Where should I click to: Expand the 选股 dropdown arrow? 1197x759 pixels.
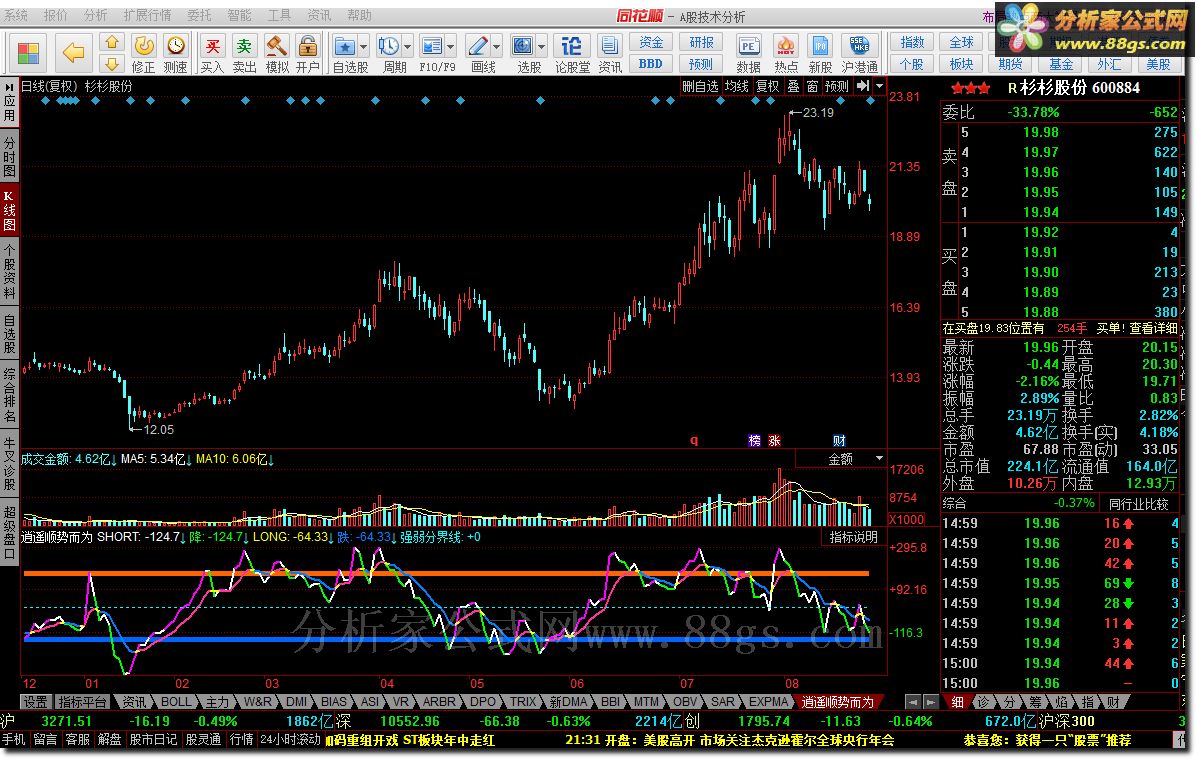(x=541, y=47)
